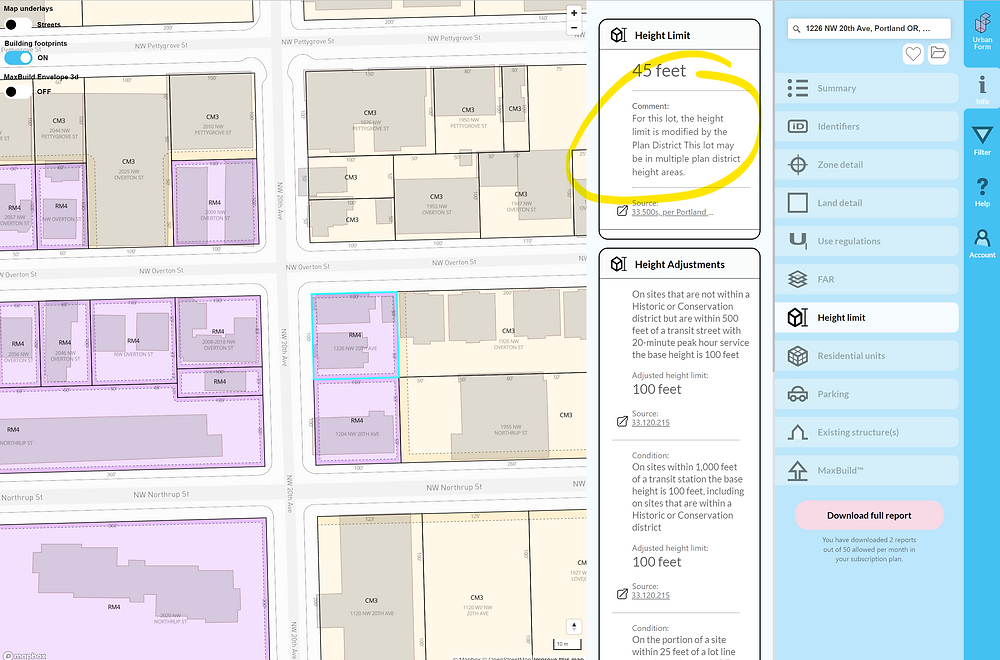The height and width of the screenshot is (660, 1000).
Task: Click the mapbox logo attribution
Action: 24,655
